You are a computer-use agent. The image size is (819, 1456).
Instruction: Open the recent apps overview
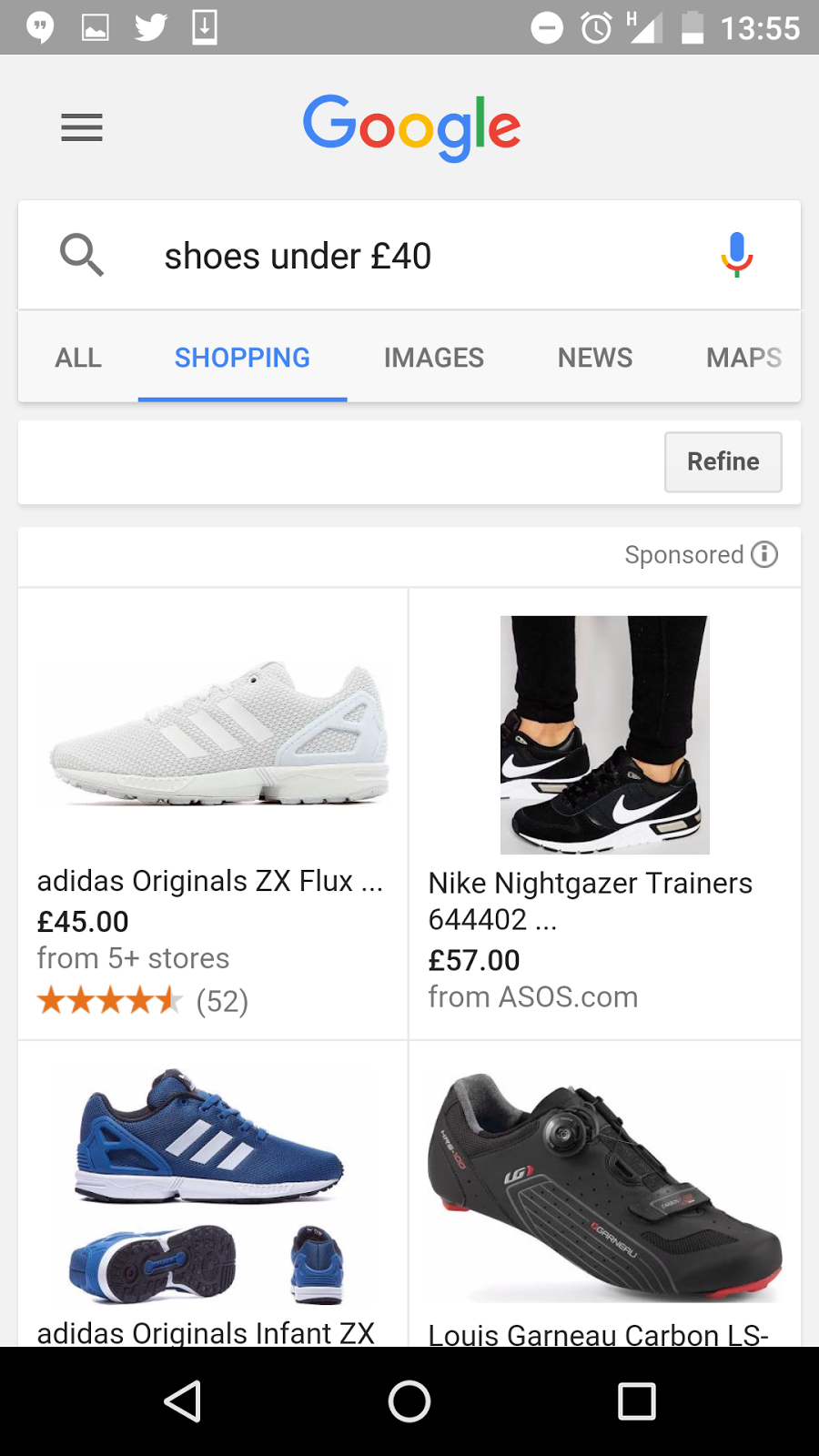pyautogui.click(x=636, y=1401)
